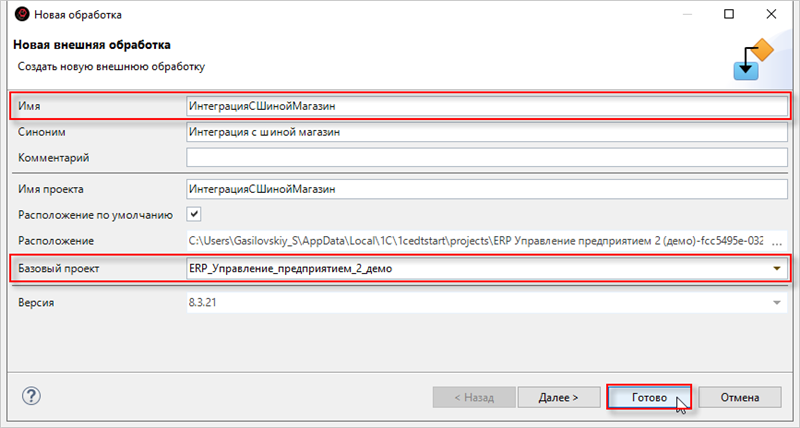This screenshot has height=428, width=800.
Task: Click the 'Синоним' text field
Action: coord(486,131)
